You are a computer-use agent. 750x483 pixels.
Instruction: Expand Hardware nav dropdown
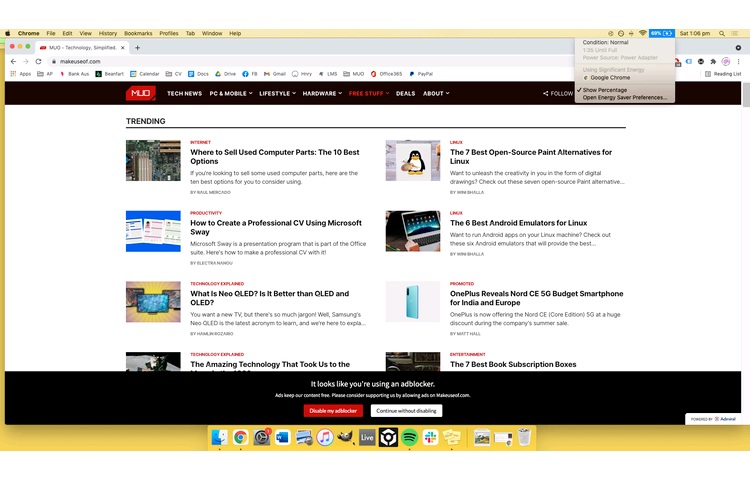click(322, 94)
